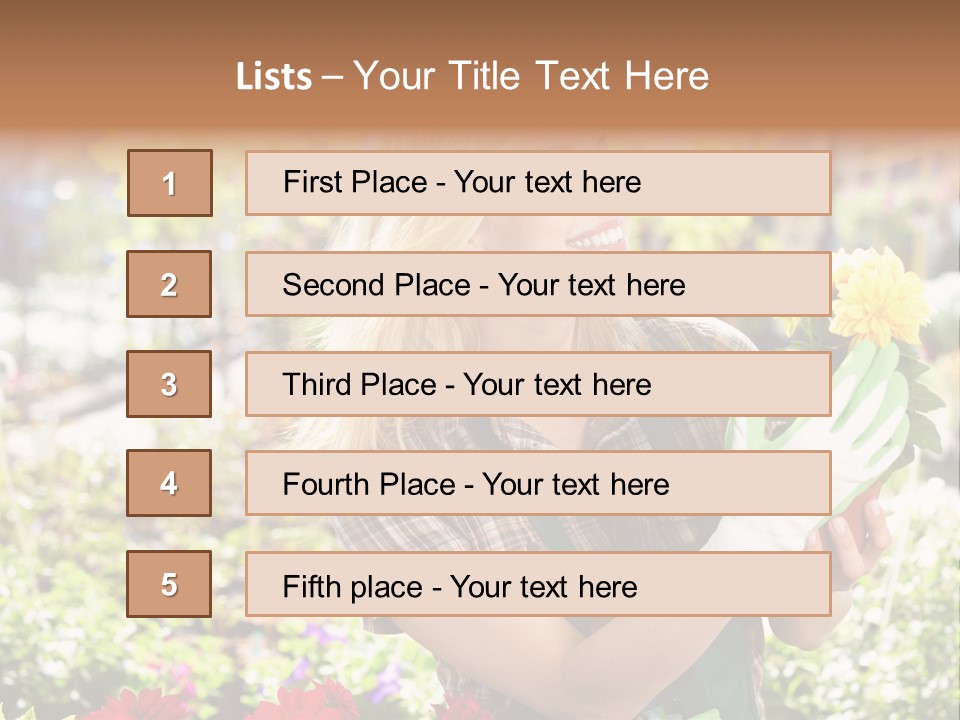The height and width of the screenshot is (720, 960).
Task: Select the Fifth place text bar
Action: 538,584
